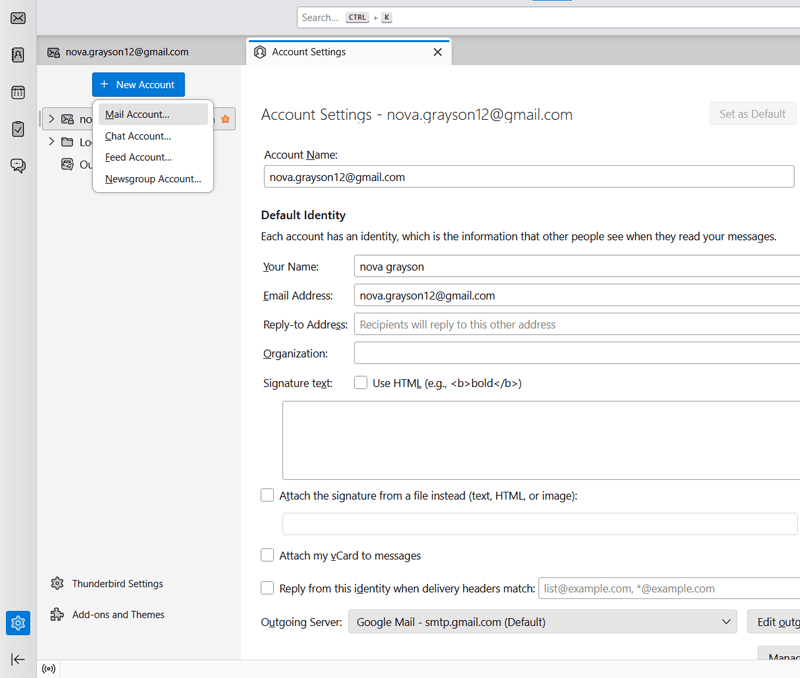Viewport: 800px width, 678px height.
Task: Click the settings gear in the spaces toolbar
Action: pyautogui.click(x=17, y=623)
